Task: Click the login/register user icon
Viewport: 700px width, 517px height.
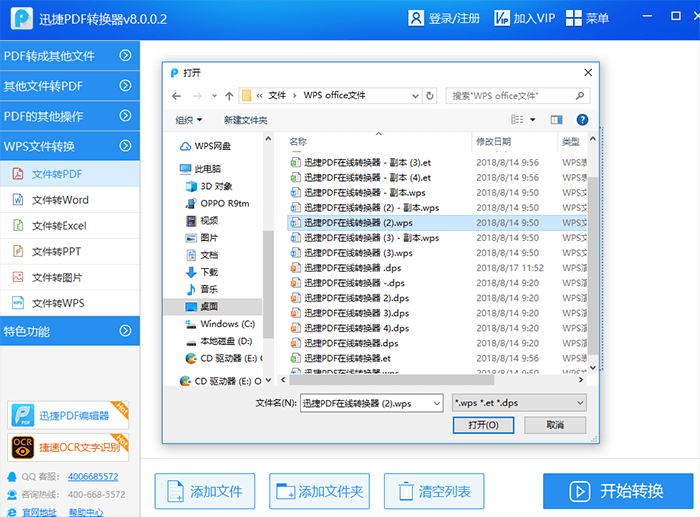Action: tap(416, 18)
